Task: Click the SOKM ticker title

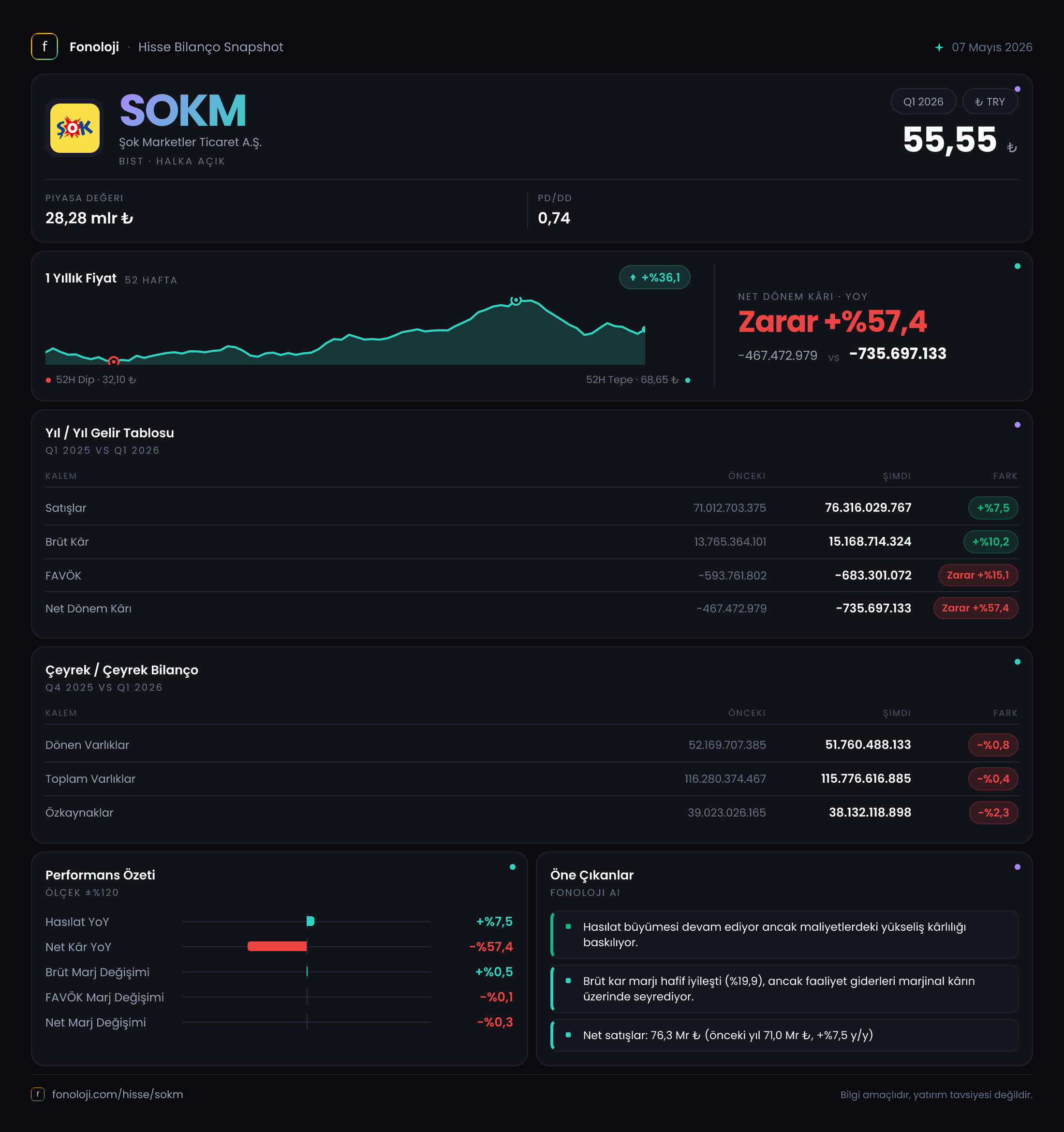Action: pos(183,110)
